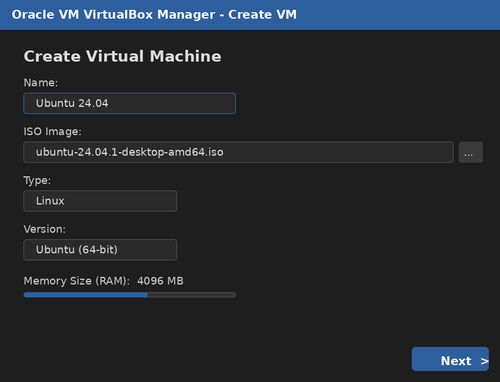Click the ISO Image path field

pos(238,152)
